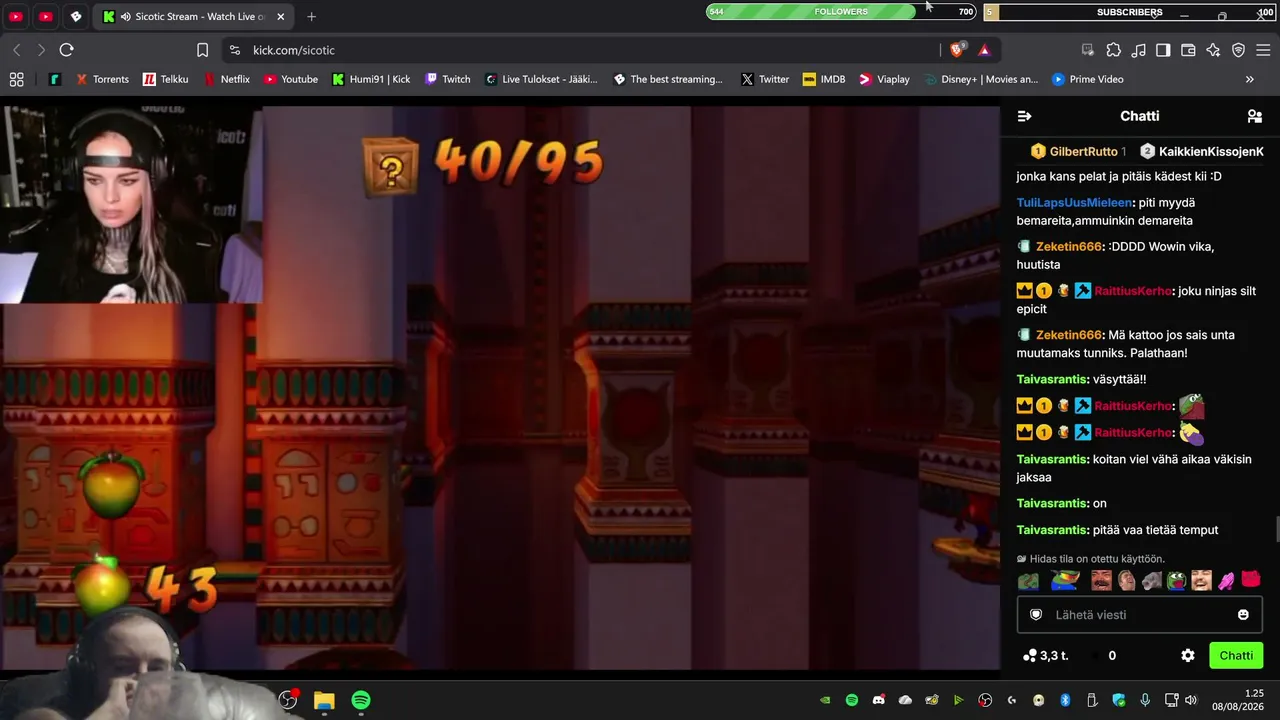This screenshot has width=1280, height=720.
Task: Open the Windows Security tray icon
Action: pyautogui.click(x=1119, y=700)
